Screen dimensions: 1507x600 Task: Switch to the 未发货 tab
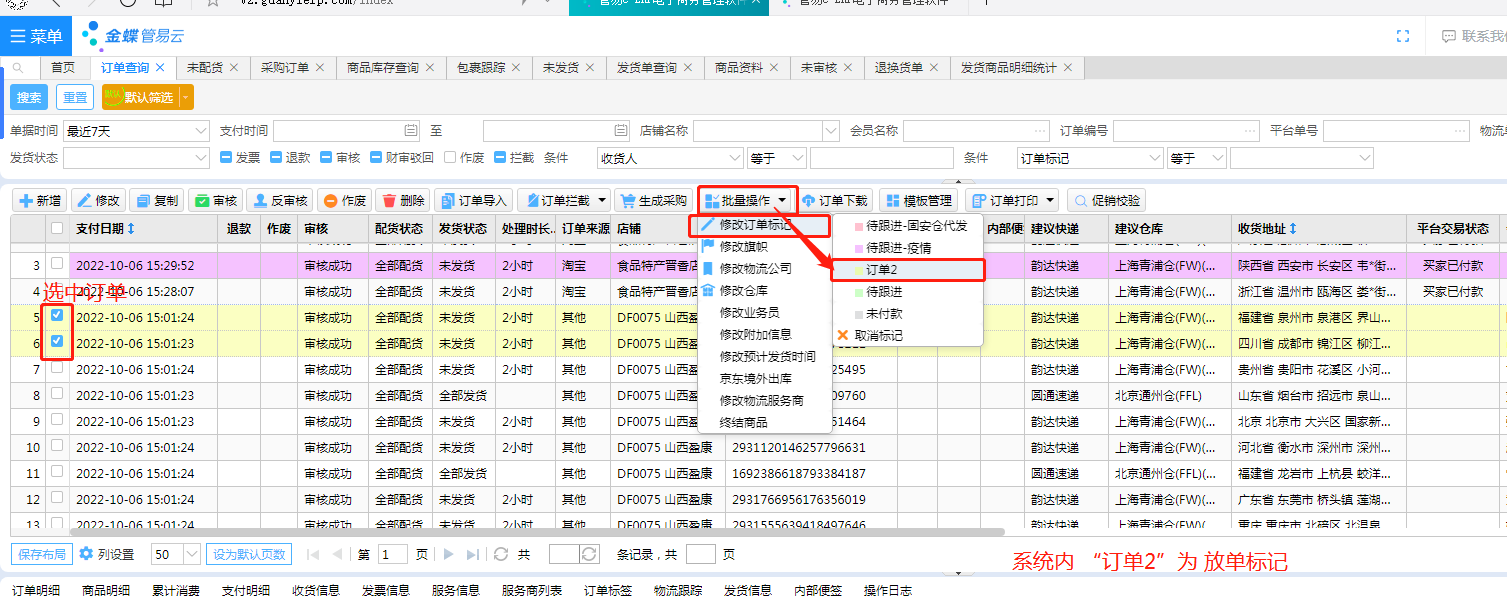point(560,68)
